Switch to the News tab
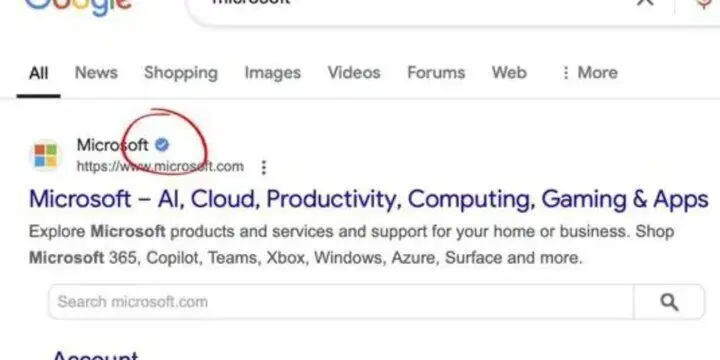Viewport: 720px width, 360px height. pos(96,73)
